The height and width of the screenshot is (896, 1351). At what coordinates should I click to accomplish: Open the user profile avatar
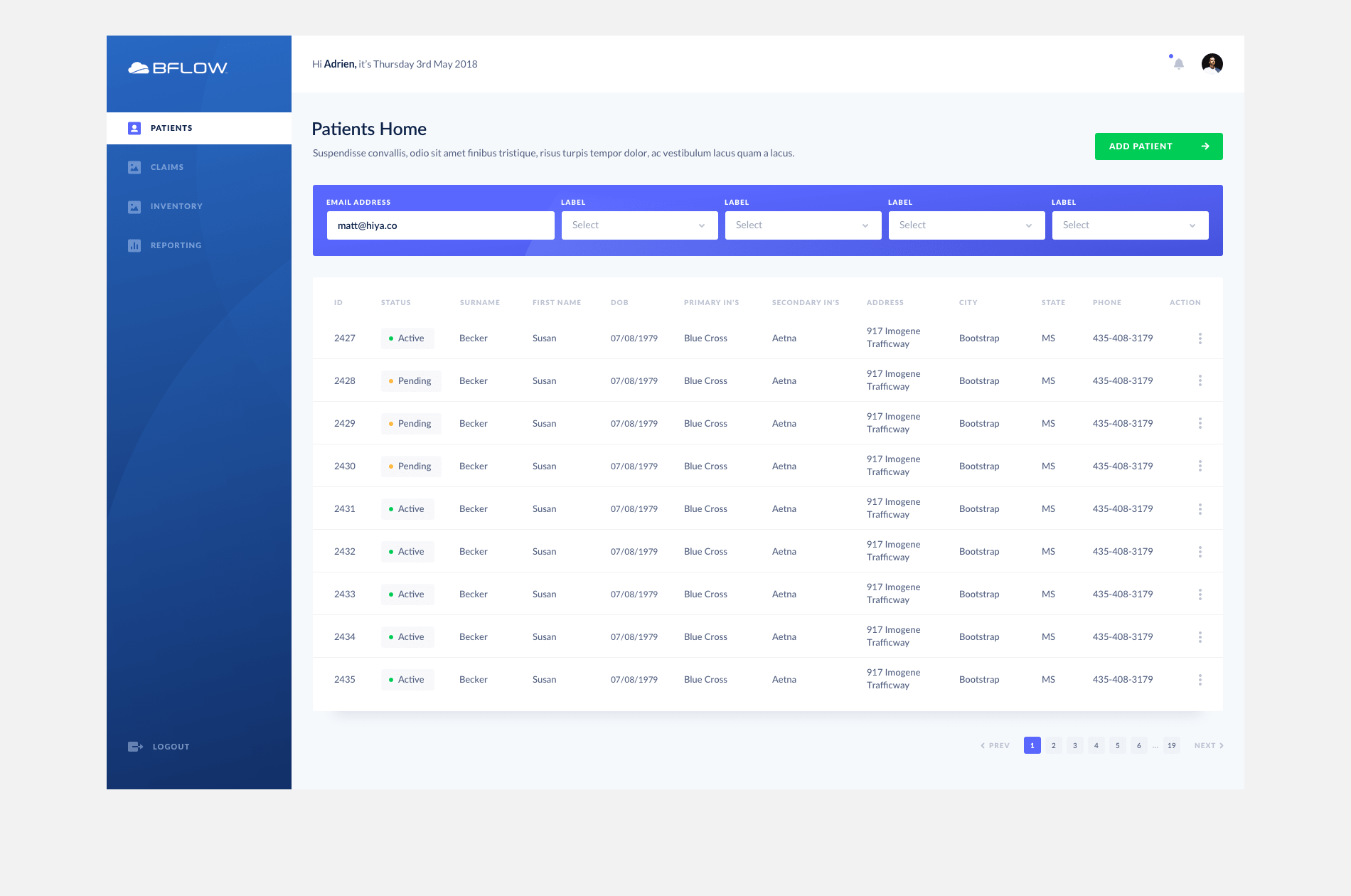point(1212,64)
